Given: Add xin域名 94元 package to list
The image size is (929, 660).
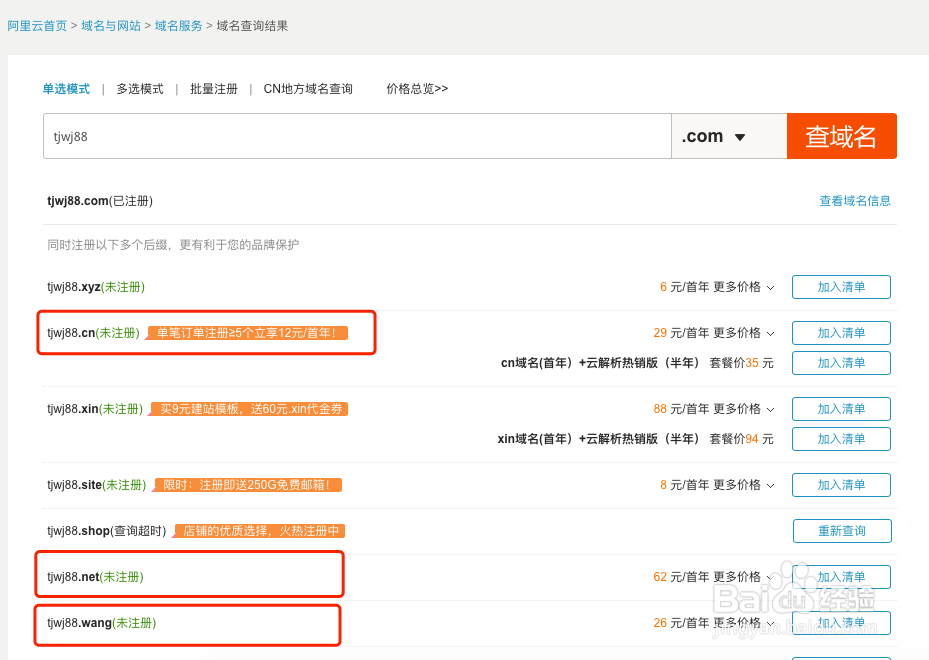Looking at the screenshot, I should [x=841, y=439].
